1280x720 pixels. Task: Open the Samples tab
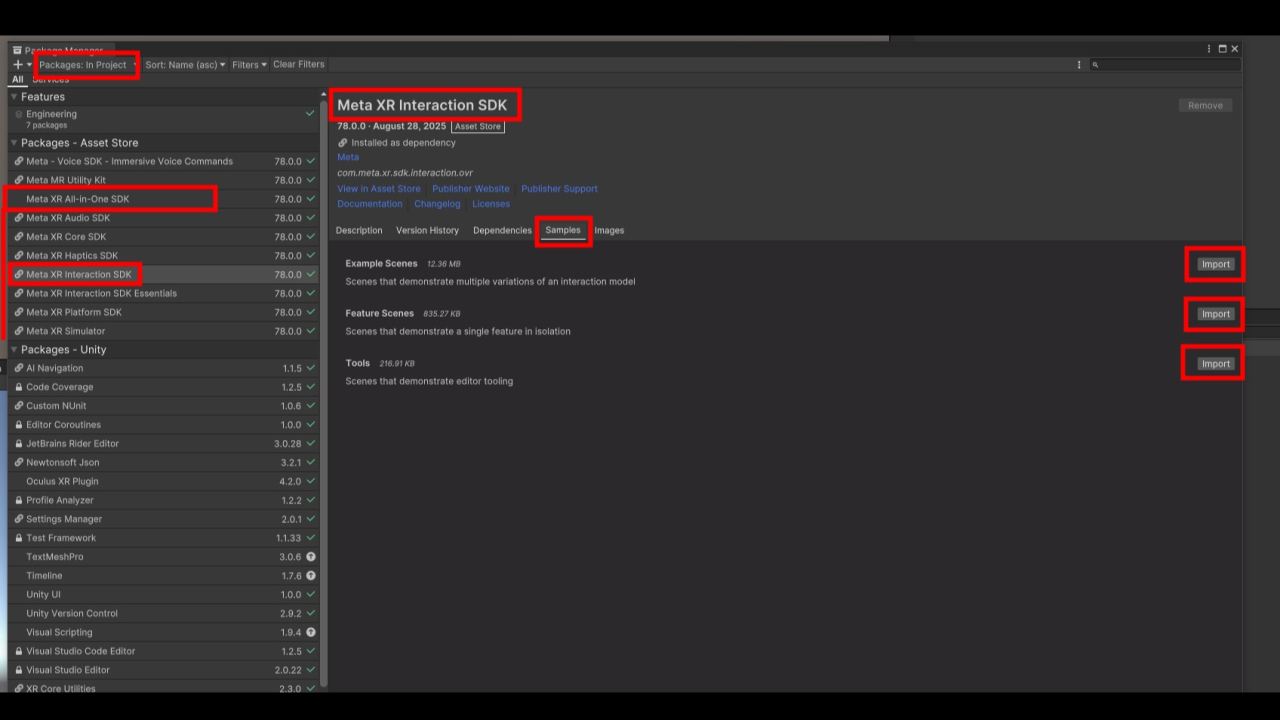click(x=563, y=230)
